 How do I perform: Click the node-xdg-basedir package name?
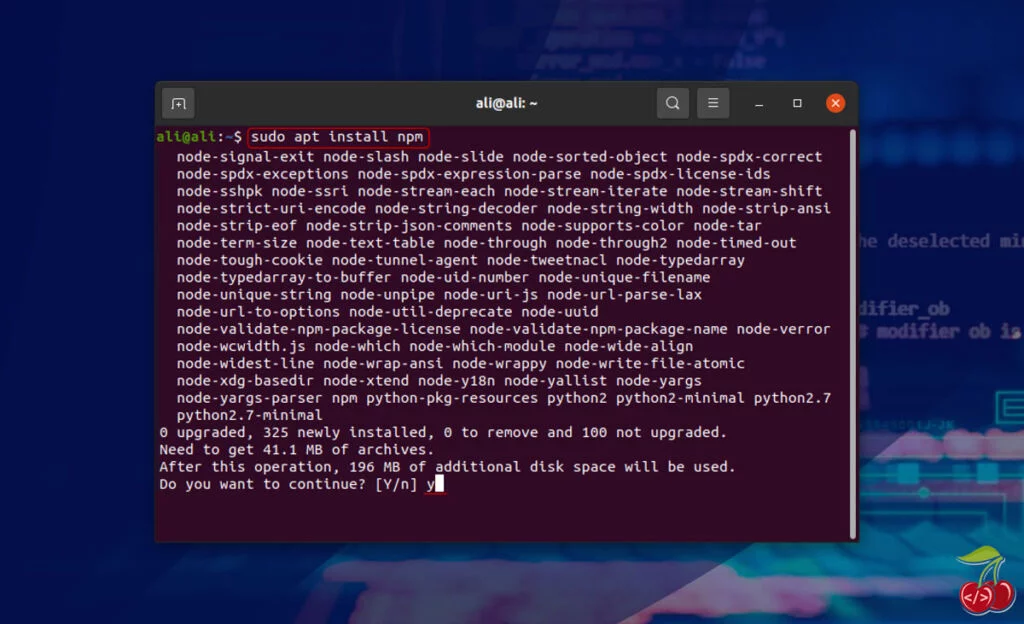click(245, 381)
